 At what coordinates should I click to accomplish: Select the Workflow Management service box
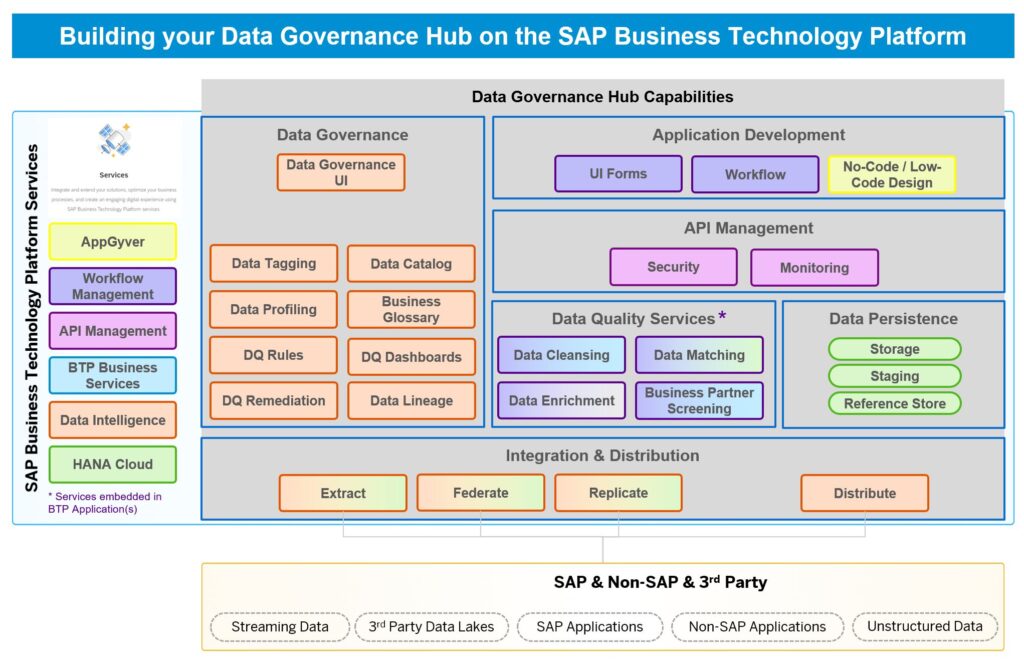113,286
